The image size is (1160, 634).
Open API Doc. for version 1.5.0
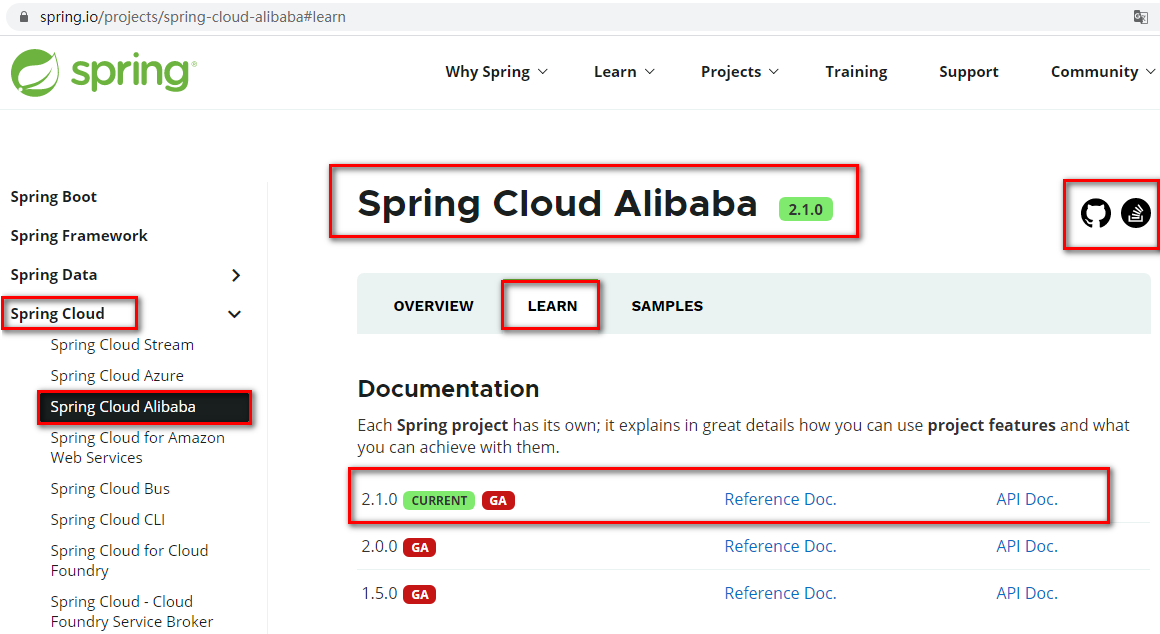coord(1027,593)
